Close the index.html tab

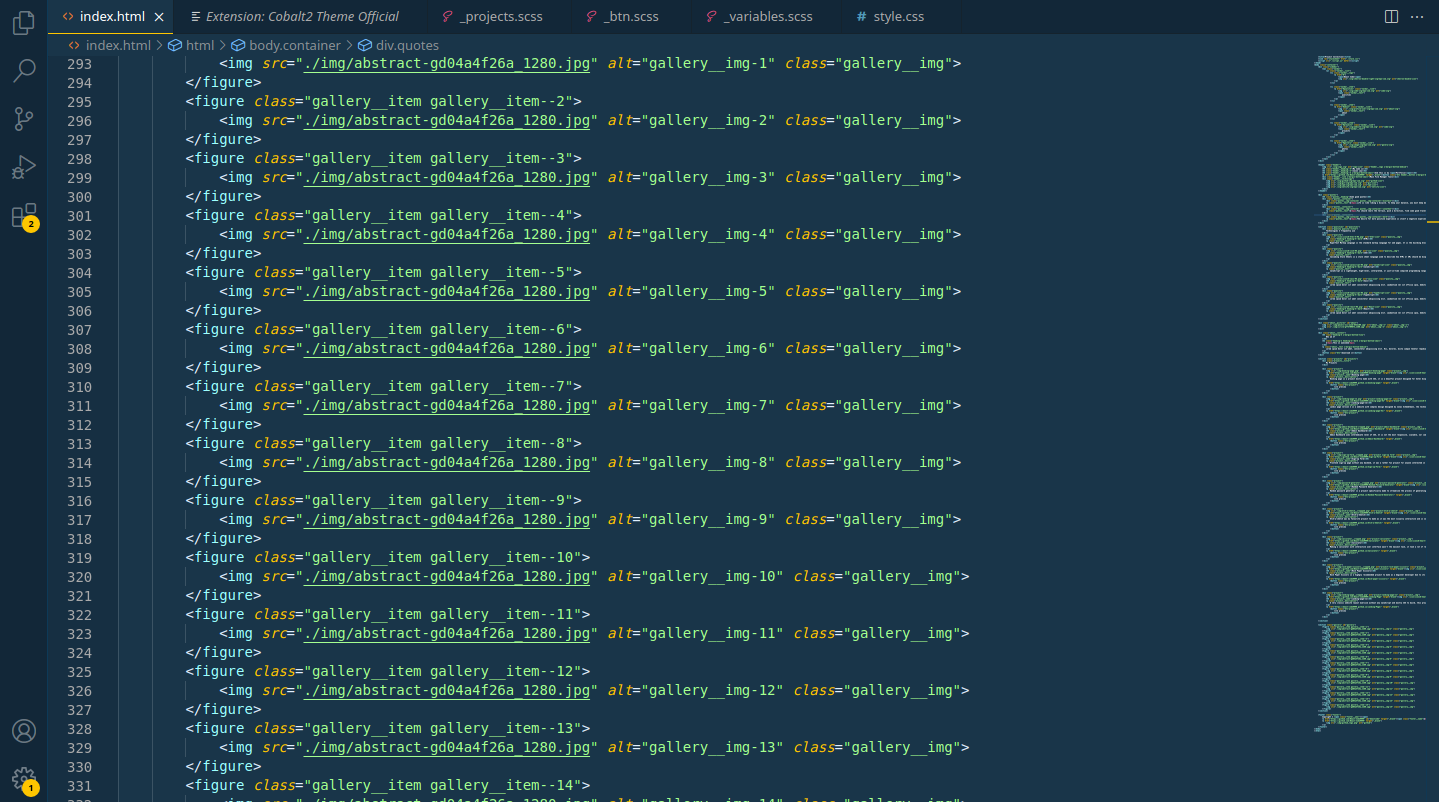pyautogui.click(x=159, y=16)
